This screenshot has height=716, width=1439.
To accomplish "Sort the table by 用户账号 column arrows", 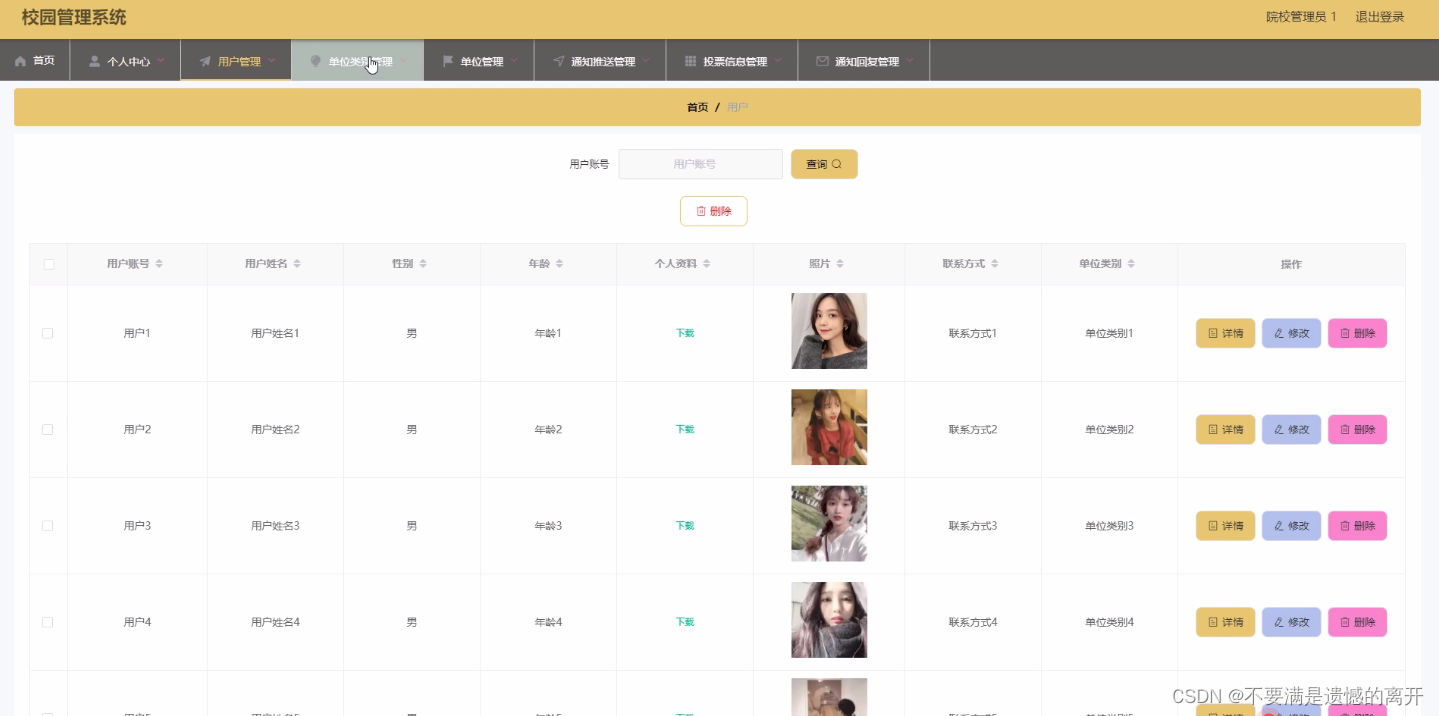I will coord(159,264).
